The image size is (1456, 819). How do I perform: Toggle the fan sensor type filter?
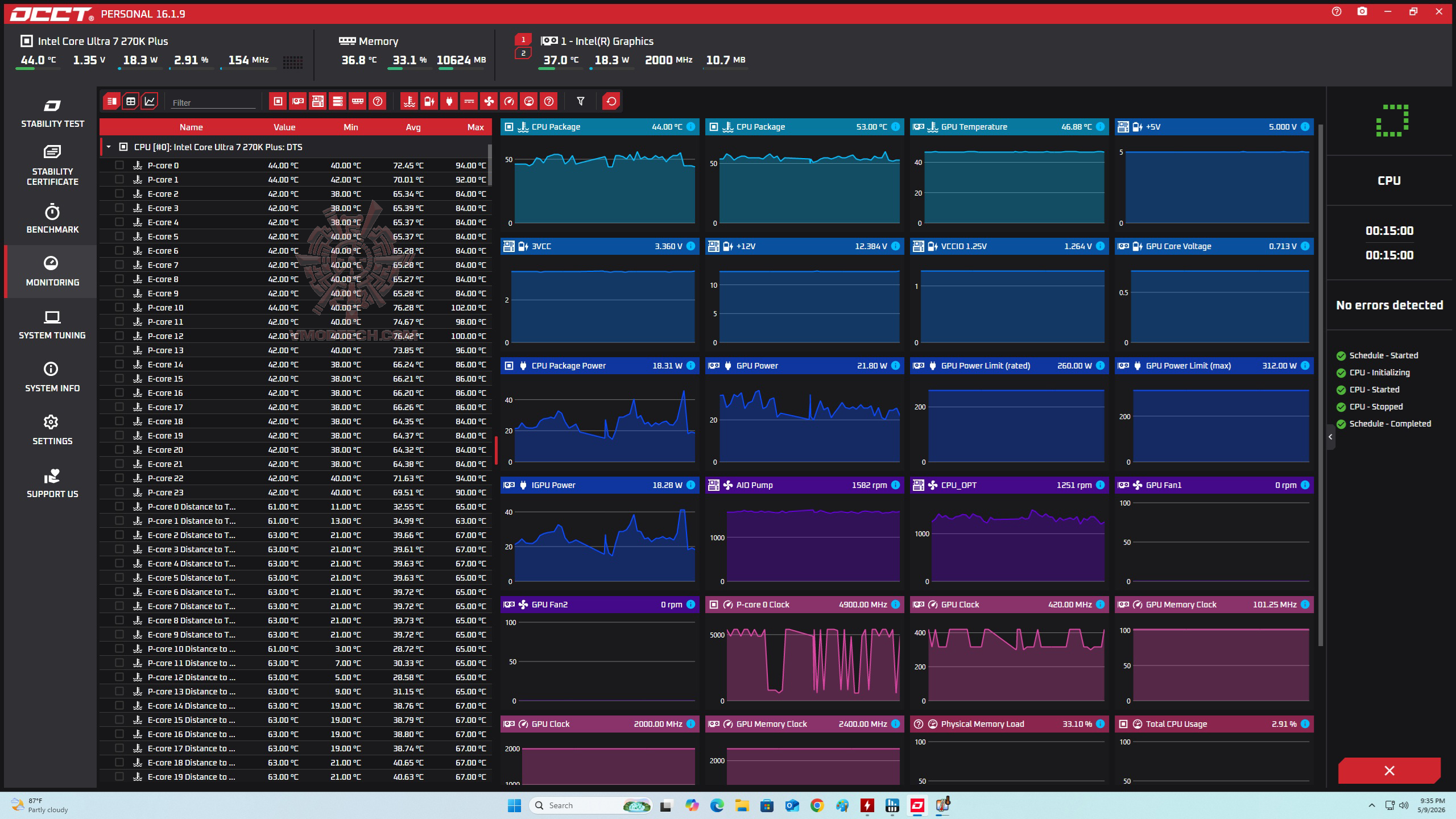tap(489, 101)
